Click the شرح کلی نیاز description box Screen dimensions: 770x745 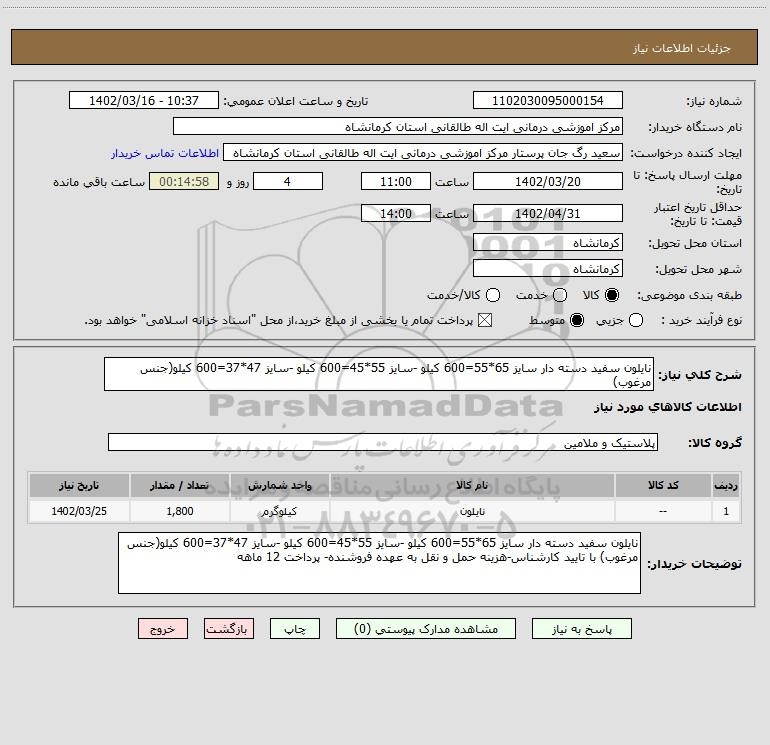click(379, 374)
